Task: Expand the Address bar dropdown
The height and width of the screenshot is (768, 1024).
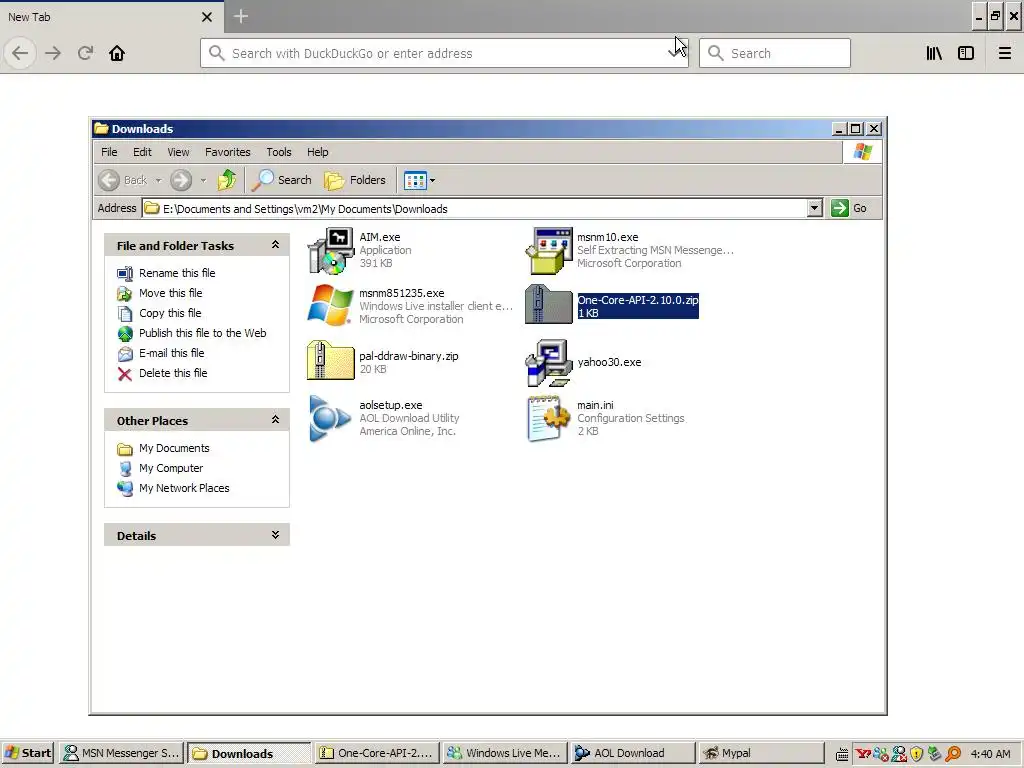Action: pyautogui.click(x=814, y=208)
